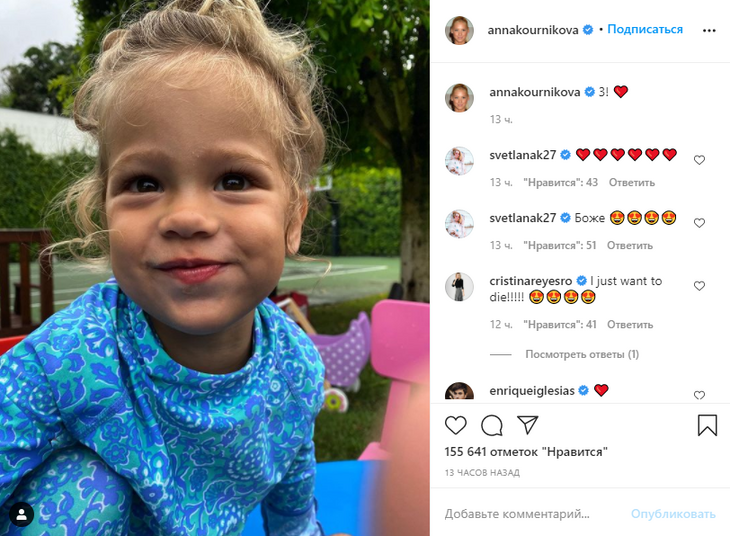
Task: Open the three-dots more options menu
Action: pos(709,30)
